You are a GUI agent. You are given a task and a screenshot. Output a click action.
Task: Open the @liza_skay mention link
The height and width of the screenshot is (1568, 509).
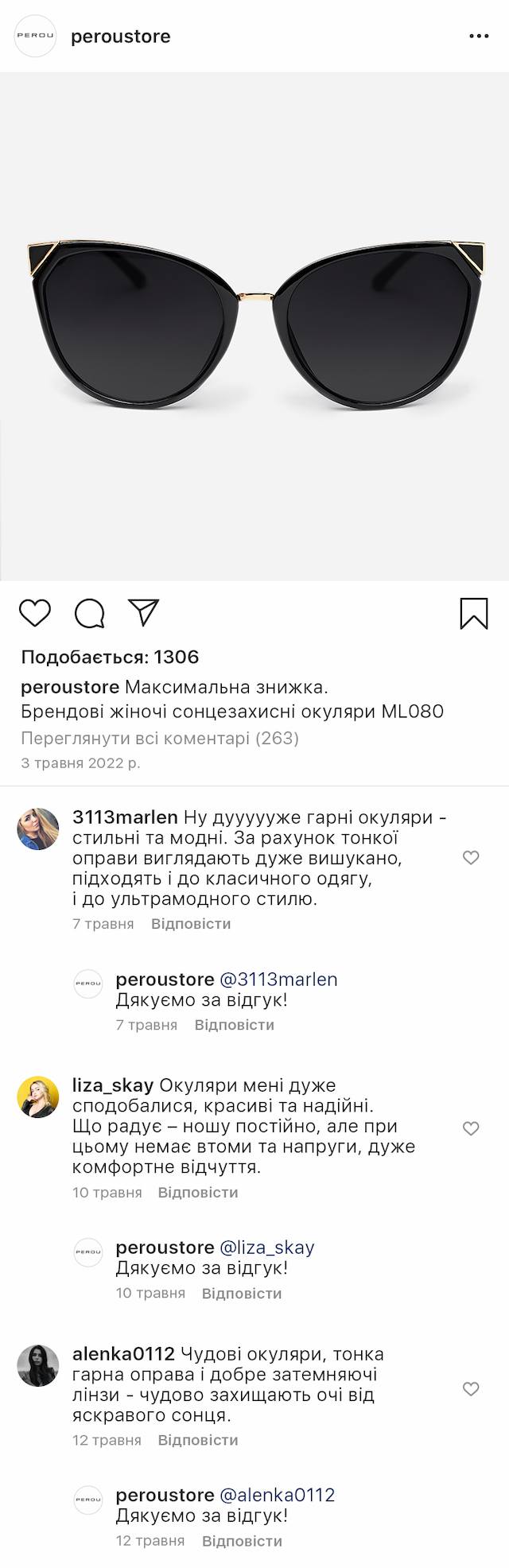tap(266, 1247)
